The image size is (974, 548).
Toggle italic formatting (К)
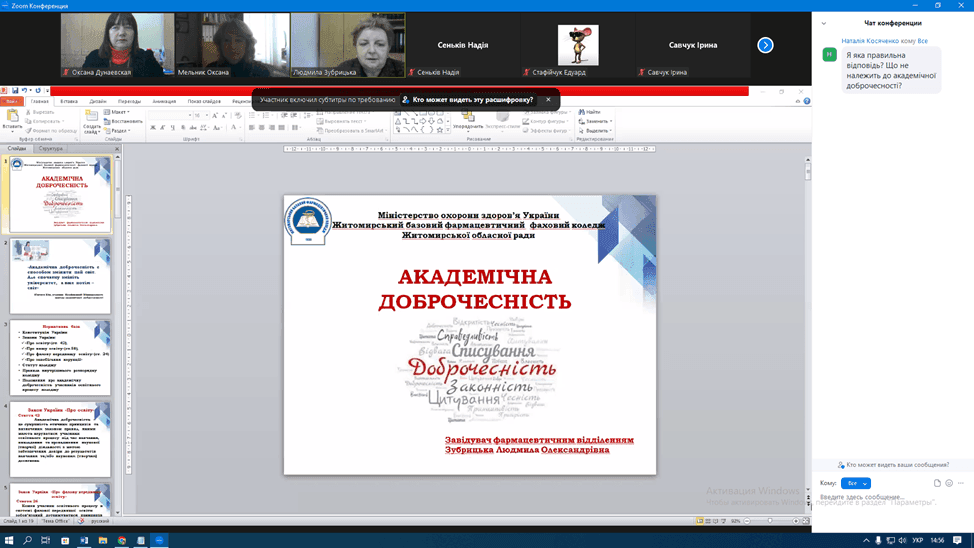pyautogui.click(x=163, y=127)
